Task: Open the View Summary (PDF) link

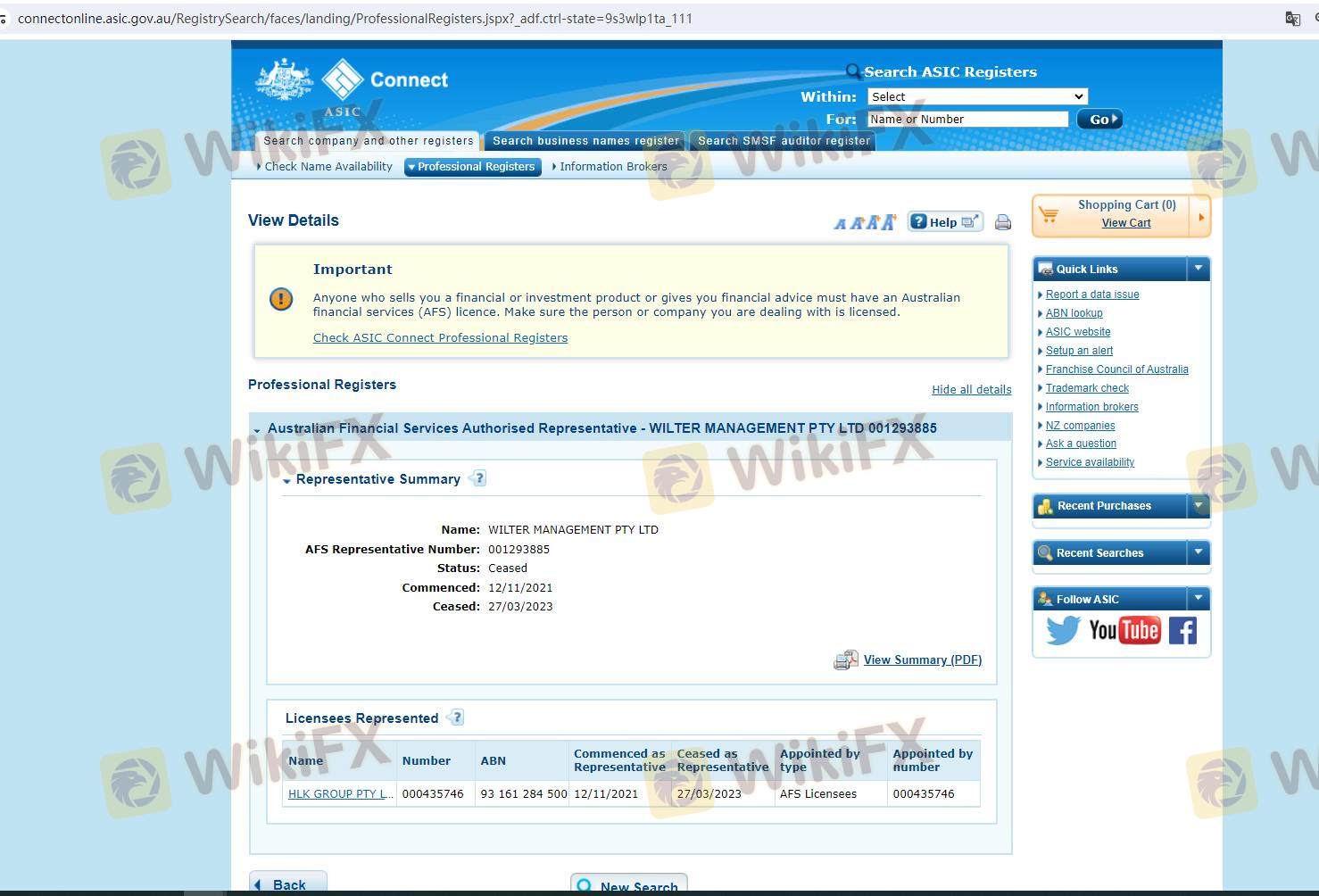Action: (x=922, y=660)
